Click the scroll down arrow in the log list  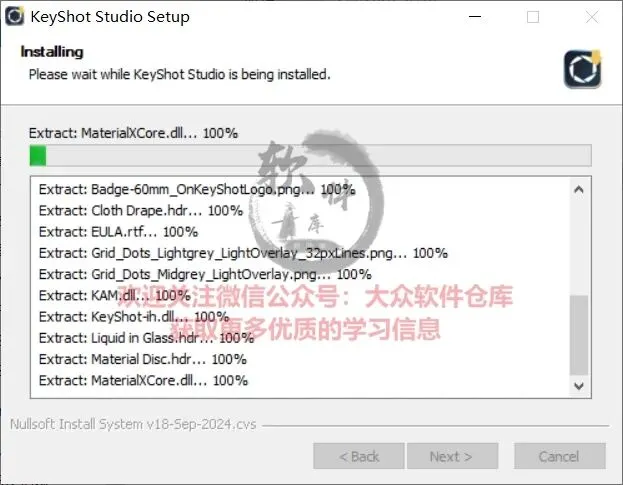pos(579,386)
